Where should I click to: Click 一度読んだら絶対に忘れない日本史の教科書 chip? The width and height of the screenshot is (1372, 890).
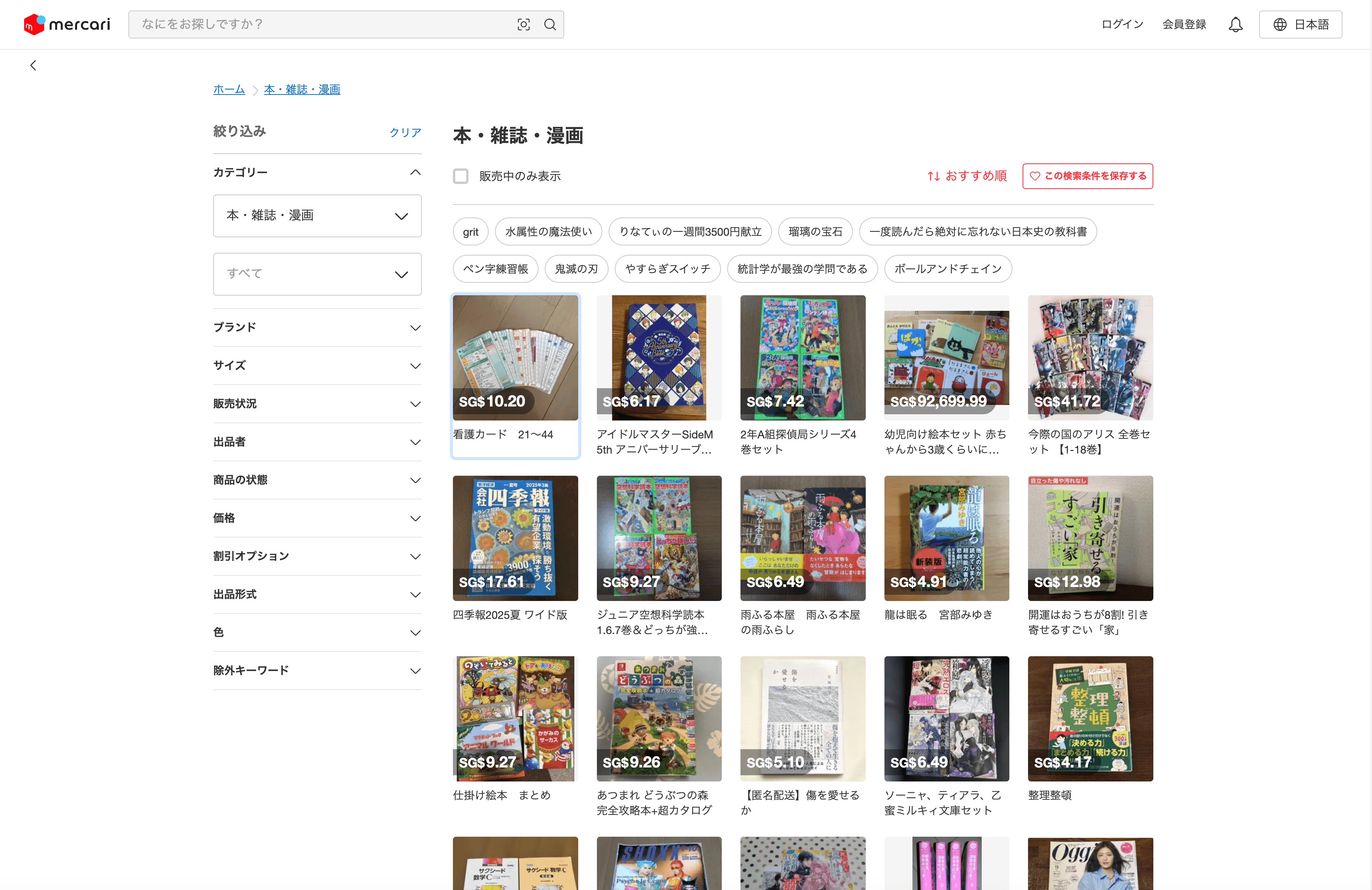978,231
